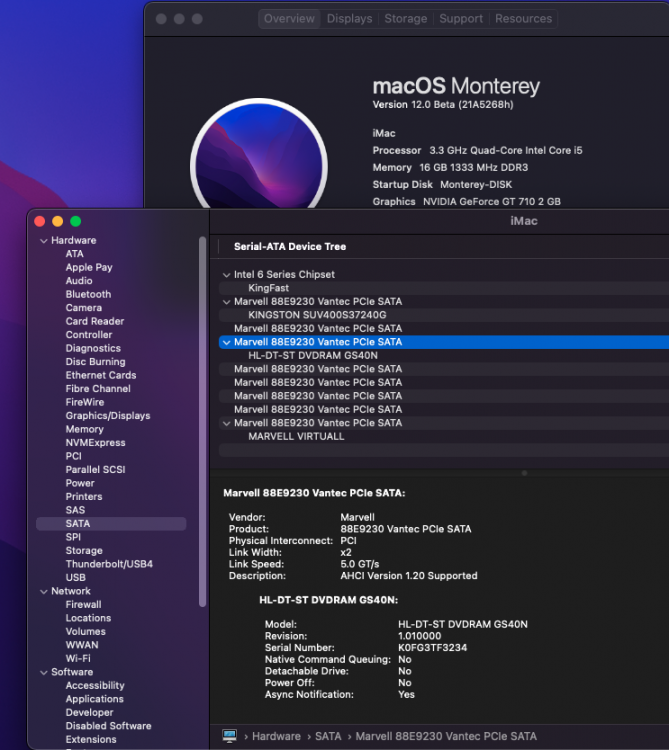Select Storage in the sidebar list
This screenshot has height=750, width=669.
[84, 551]
